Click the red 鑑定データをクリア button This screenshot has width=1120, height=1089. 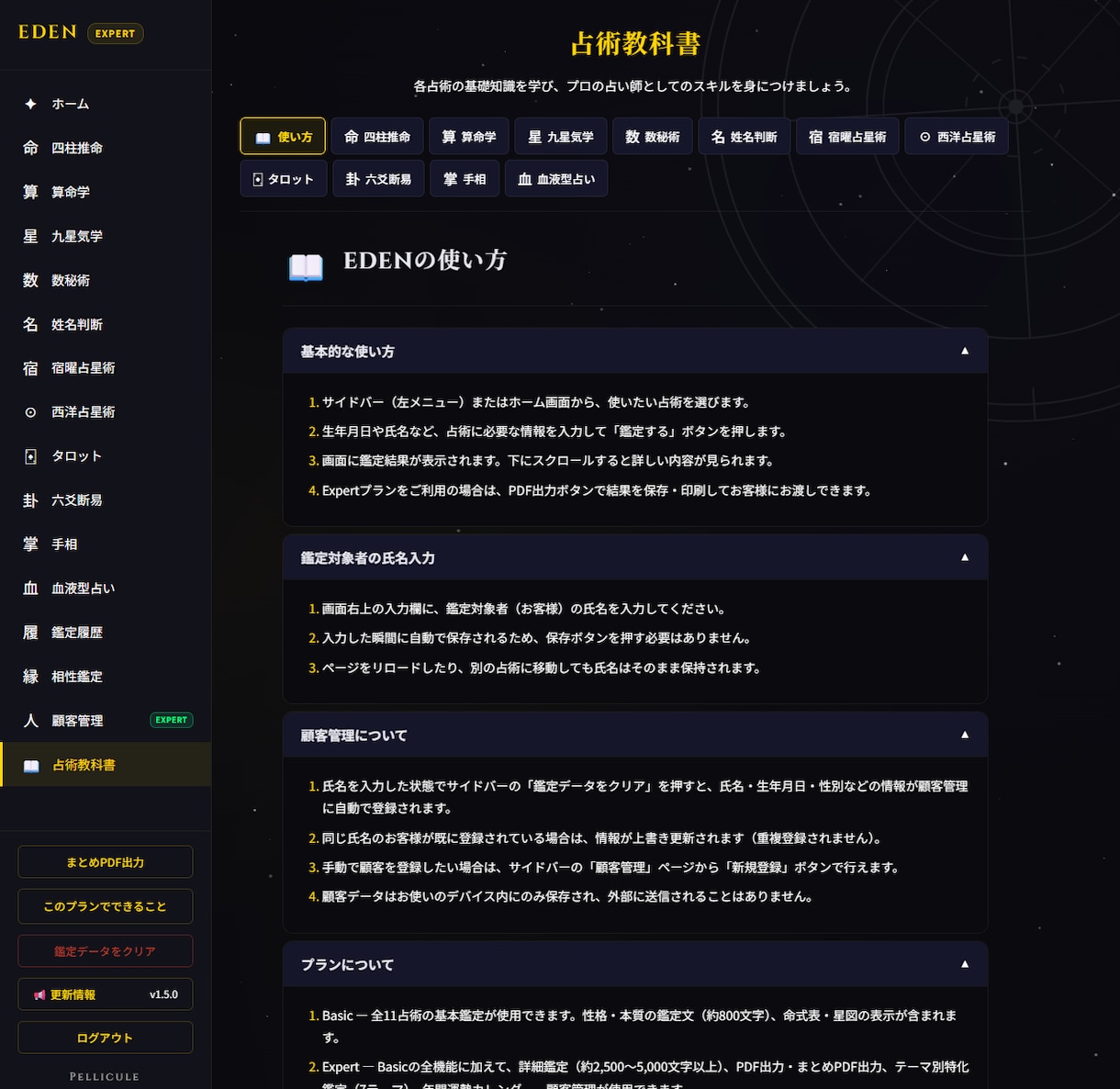click(106, 951)
